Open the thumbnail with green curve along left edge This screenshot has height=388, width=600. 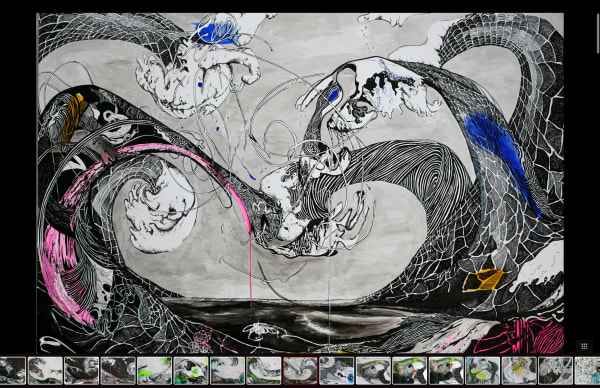[x=264, y=371]
